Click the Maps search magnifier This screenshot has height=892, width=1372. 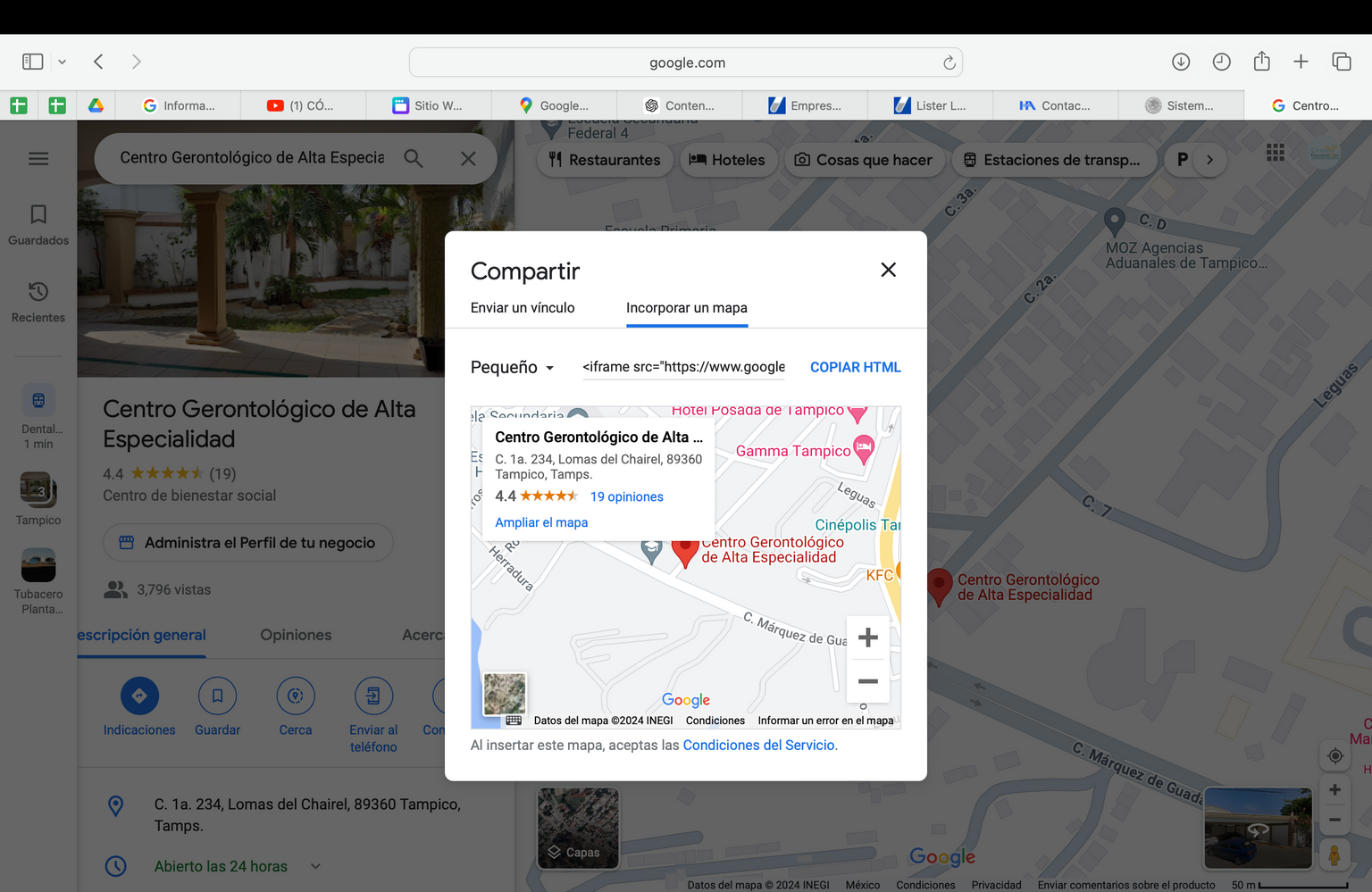point(413,158)
